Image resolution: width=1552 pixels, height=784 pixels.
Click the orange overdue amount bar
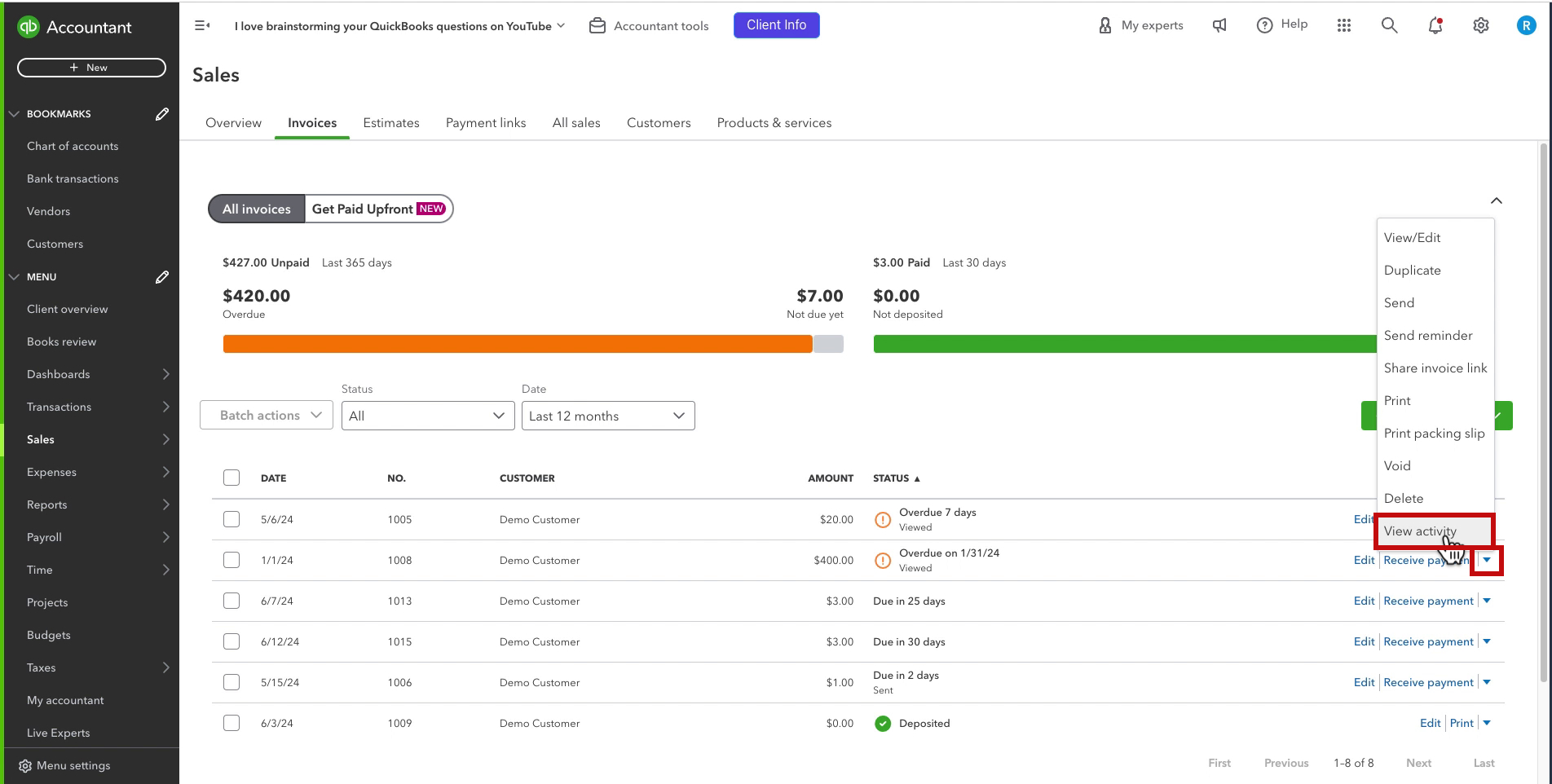click(x=518, y=344)
